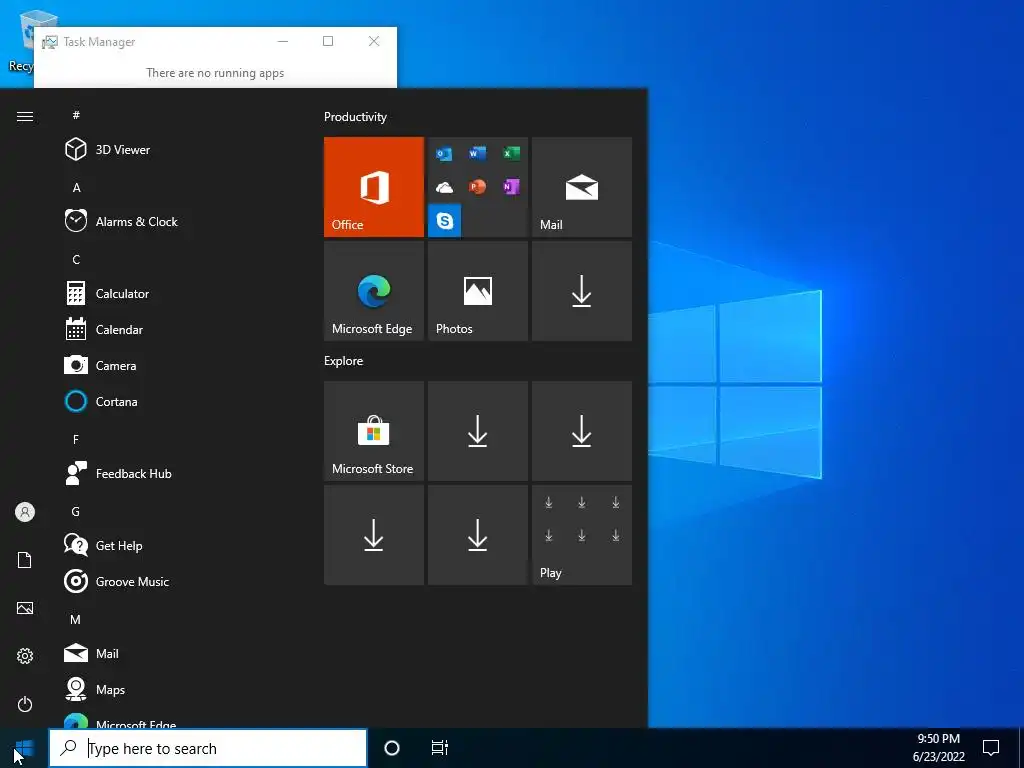
Task: Click the download tile right of Microsoft Store
Action: click(x=477, y=431)
